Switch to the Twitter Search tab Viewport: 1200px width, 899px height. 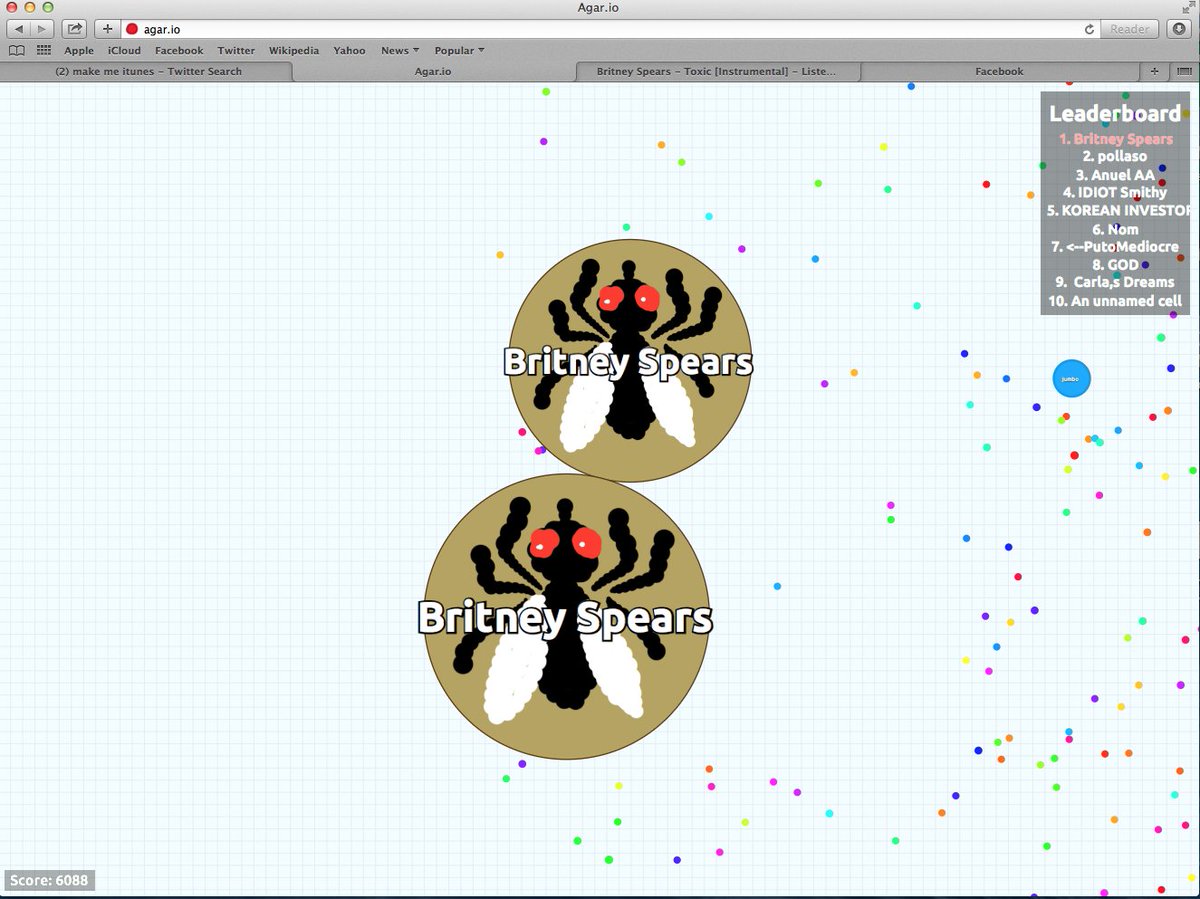pos(148,71)
